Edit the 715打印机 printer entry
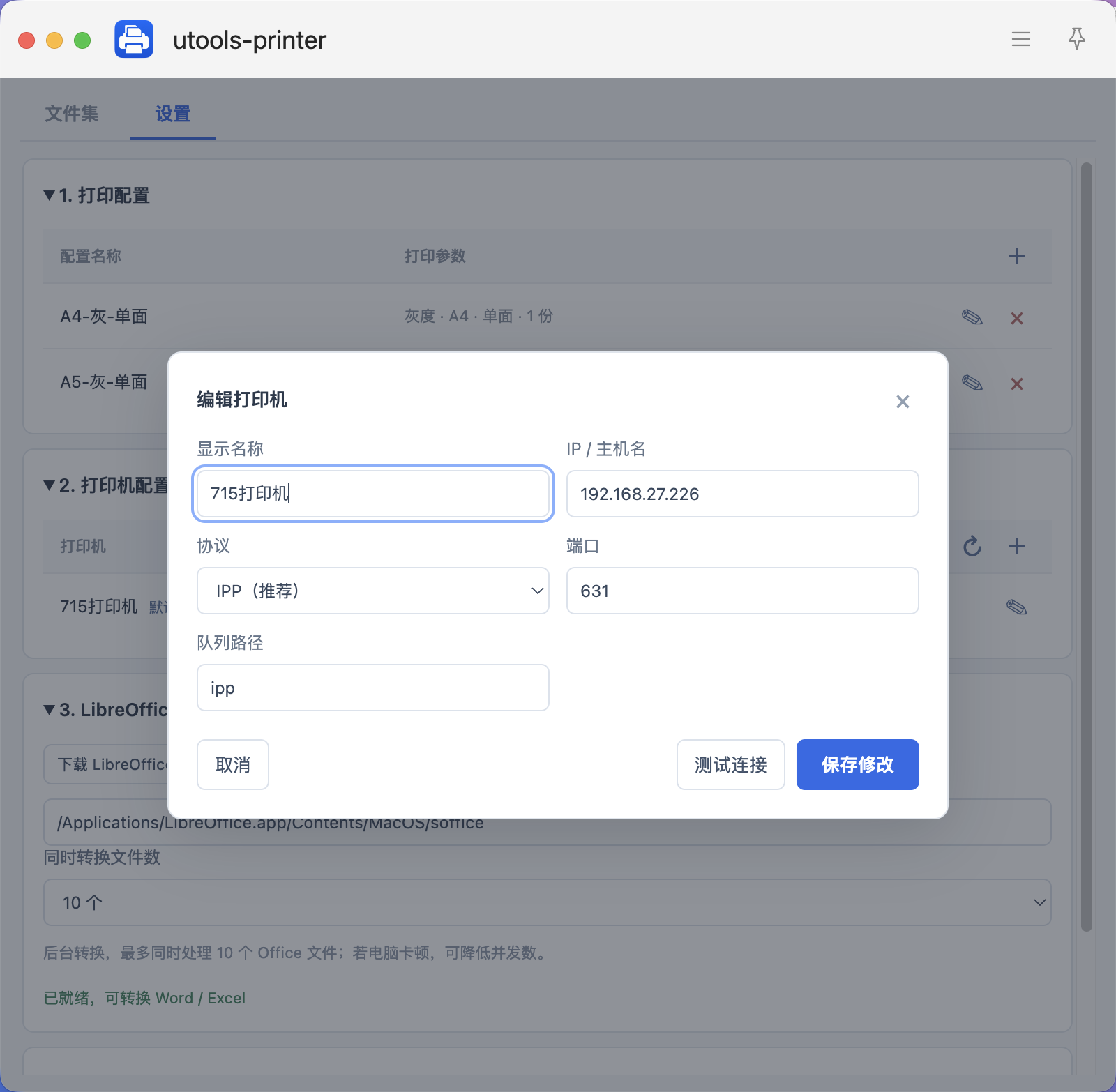Viewport: 1116px width, 1092px height. click(x=1017, y=607)
